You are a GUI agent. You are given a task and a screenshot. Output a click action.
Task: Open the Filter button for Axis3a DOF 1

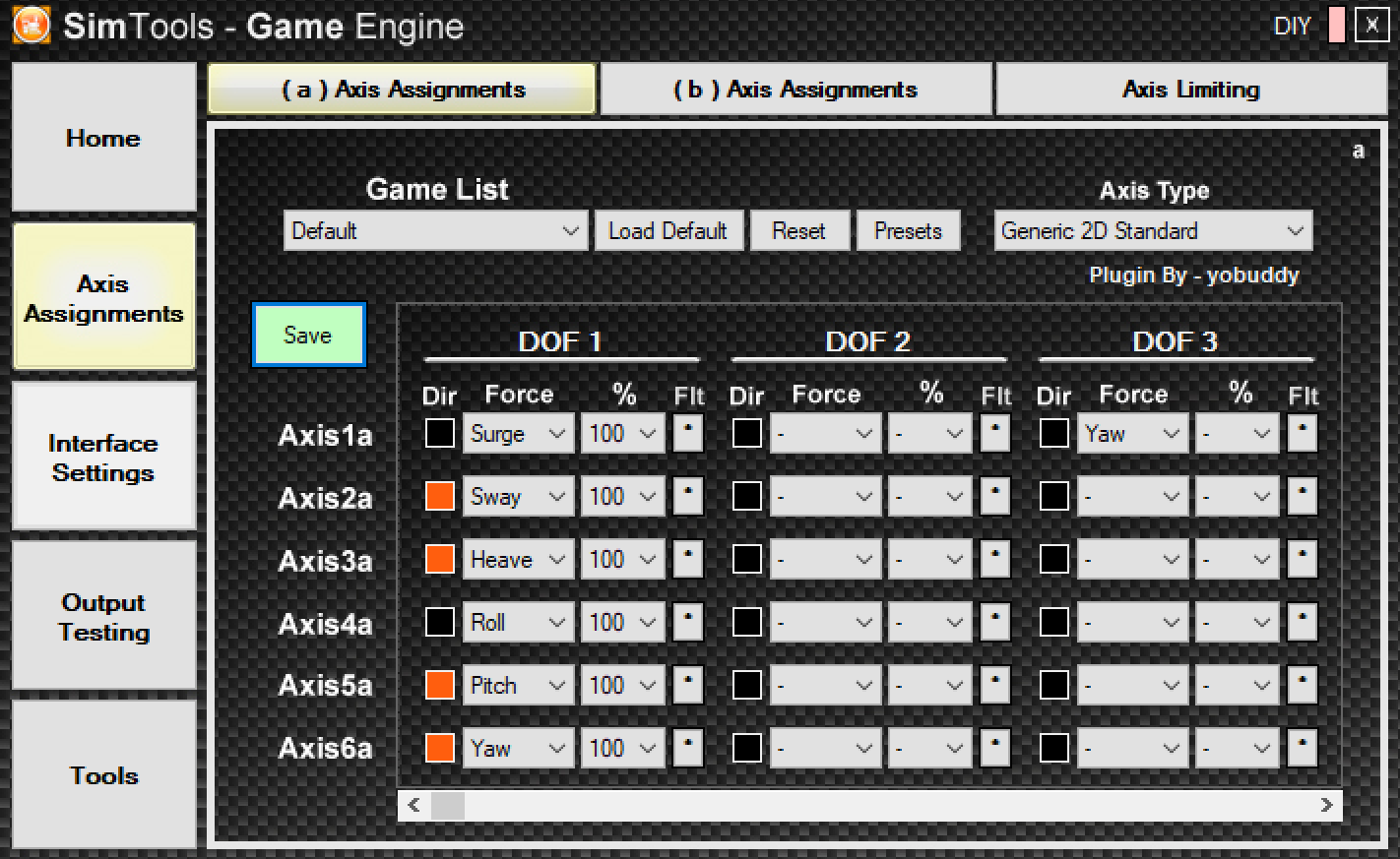click(688, 559)
